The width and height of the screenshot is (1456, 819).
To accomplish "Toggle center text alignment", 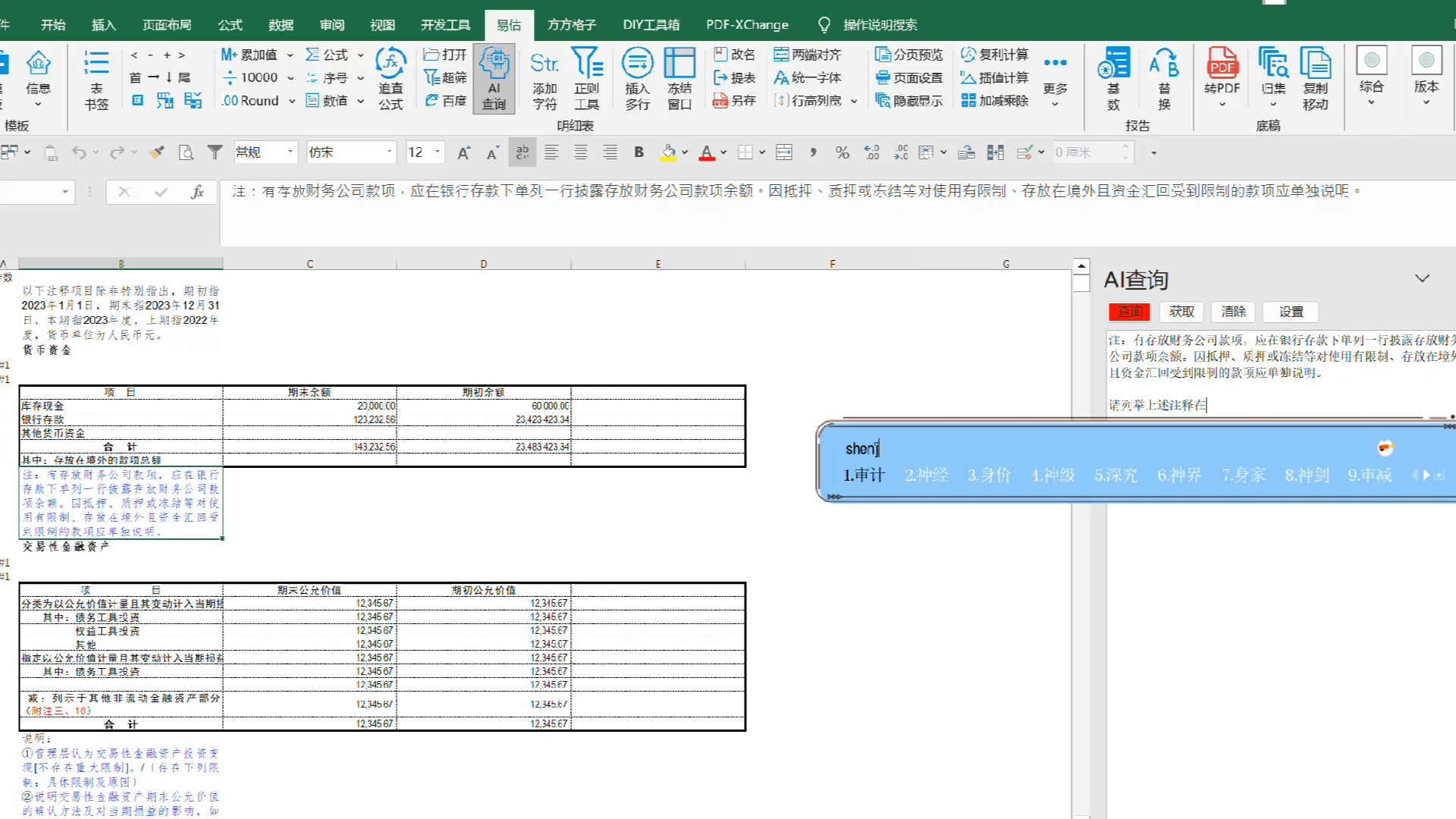I will [x=580, y=152].
